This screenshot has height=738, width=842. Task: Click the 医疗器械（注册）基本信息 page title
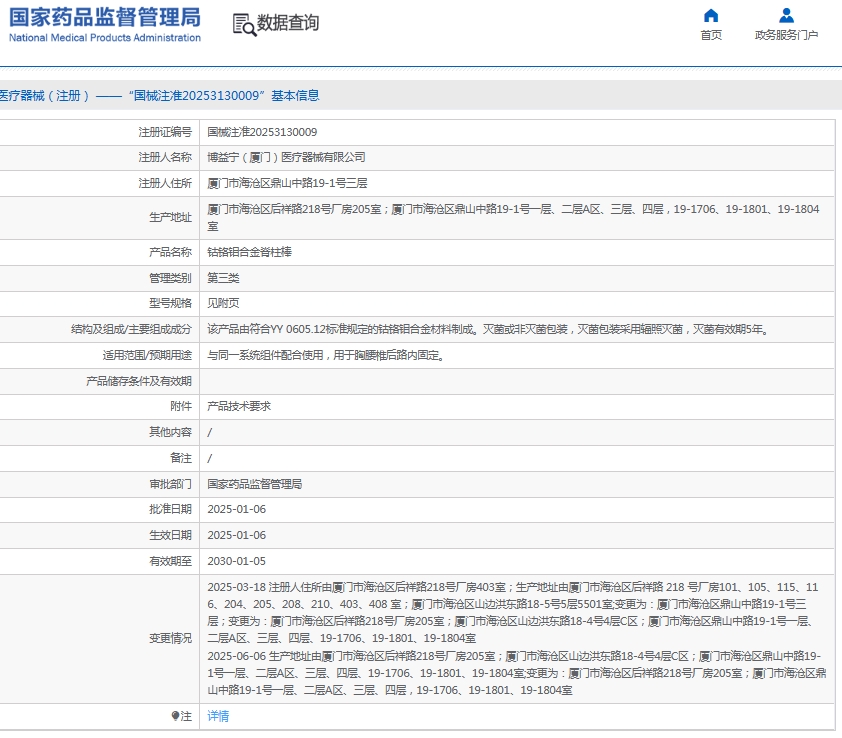pyautogui.click(x=160, y=96)
